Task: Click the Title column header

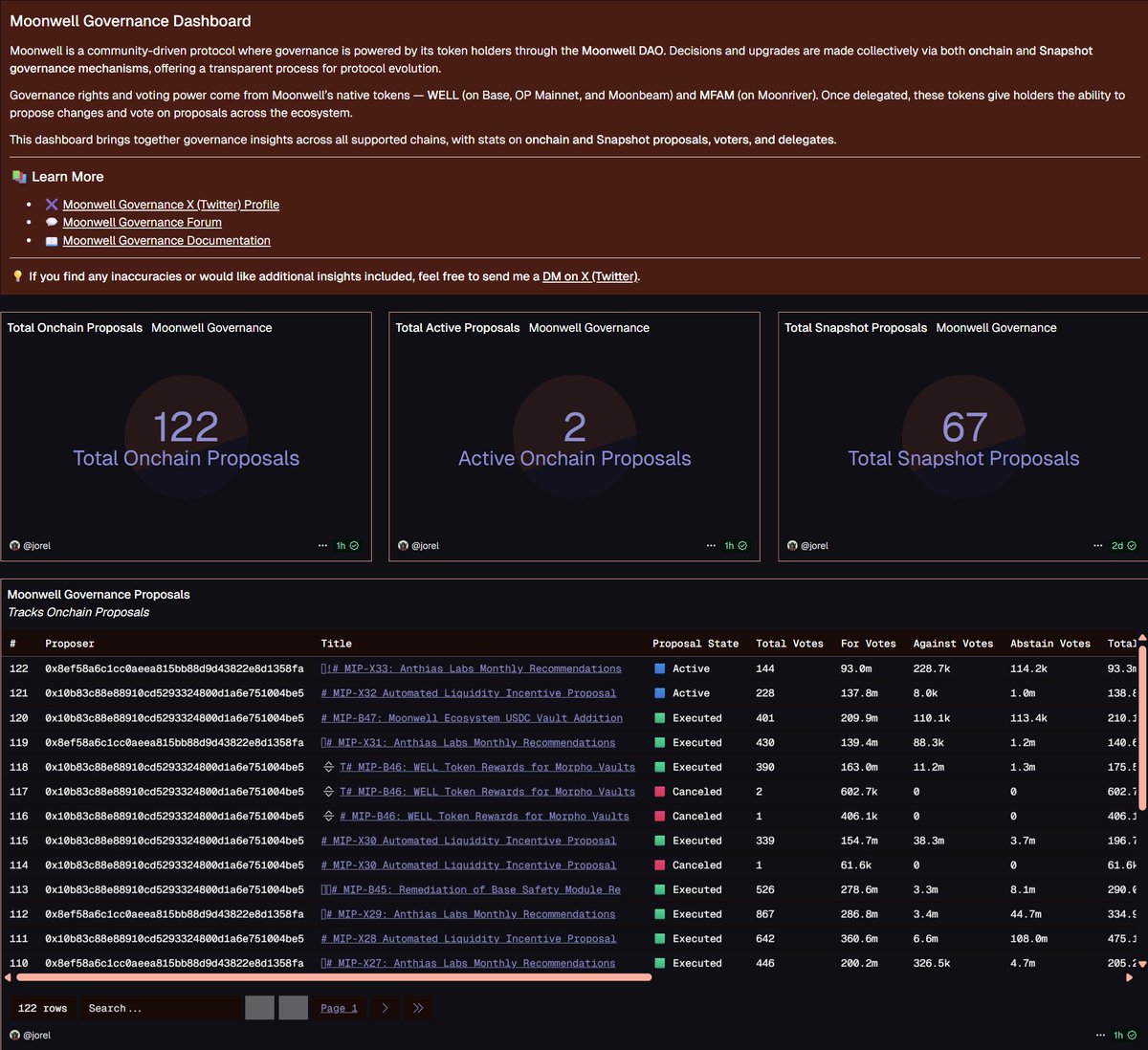Action: tap(337, 644)
